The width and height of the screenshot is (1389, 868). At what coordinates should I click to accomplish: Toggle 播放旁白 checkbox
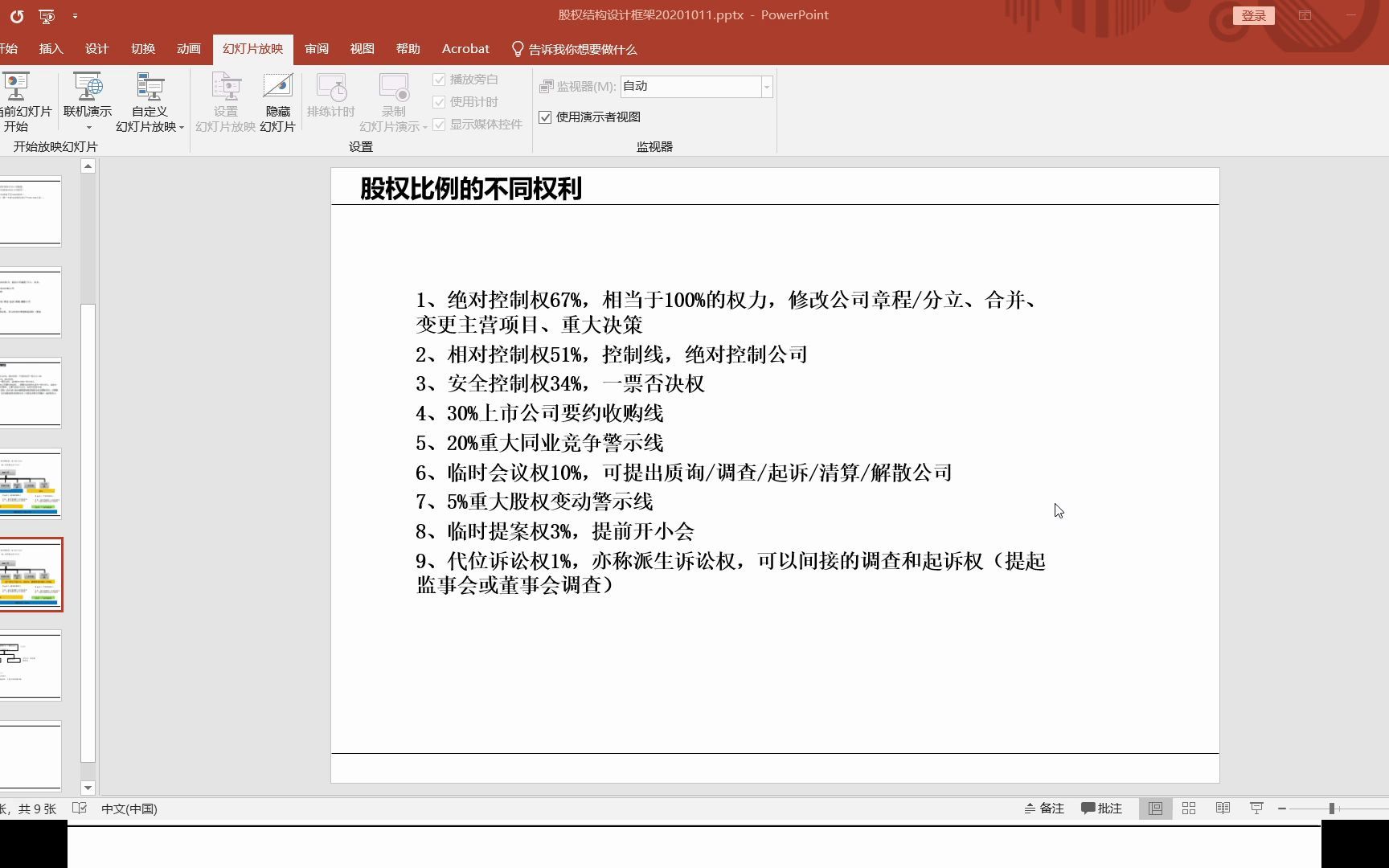[439, 80]
